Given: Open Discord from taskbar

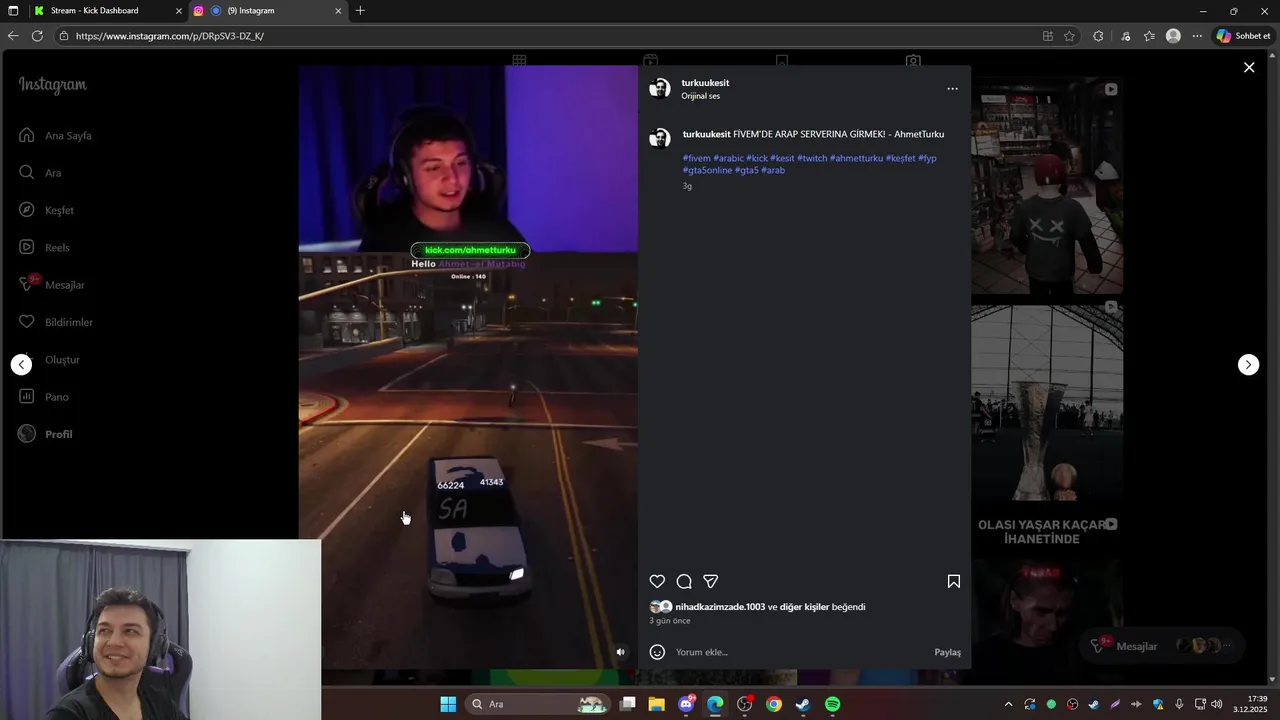Looking at the screenshot, I should coord(686,704).
